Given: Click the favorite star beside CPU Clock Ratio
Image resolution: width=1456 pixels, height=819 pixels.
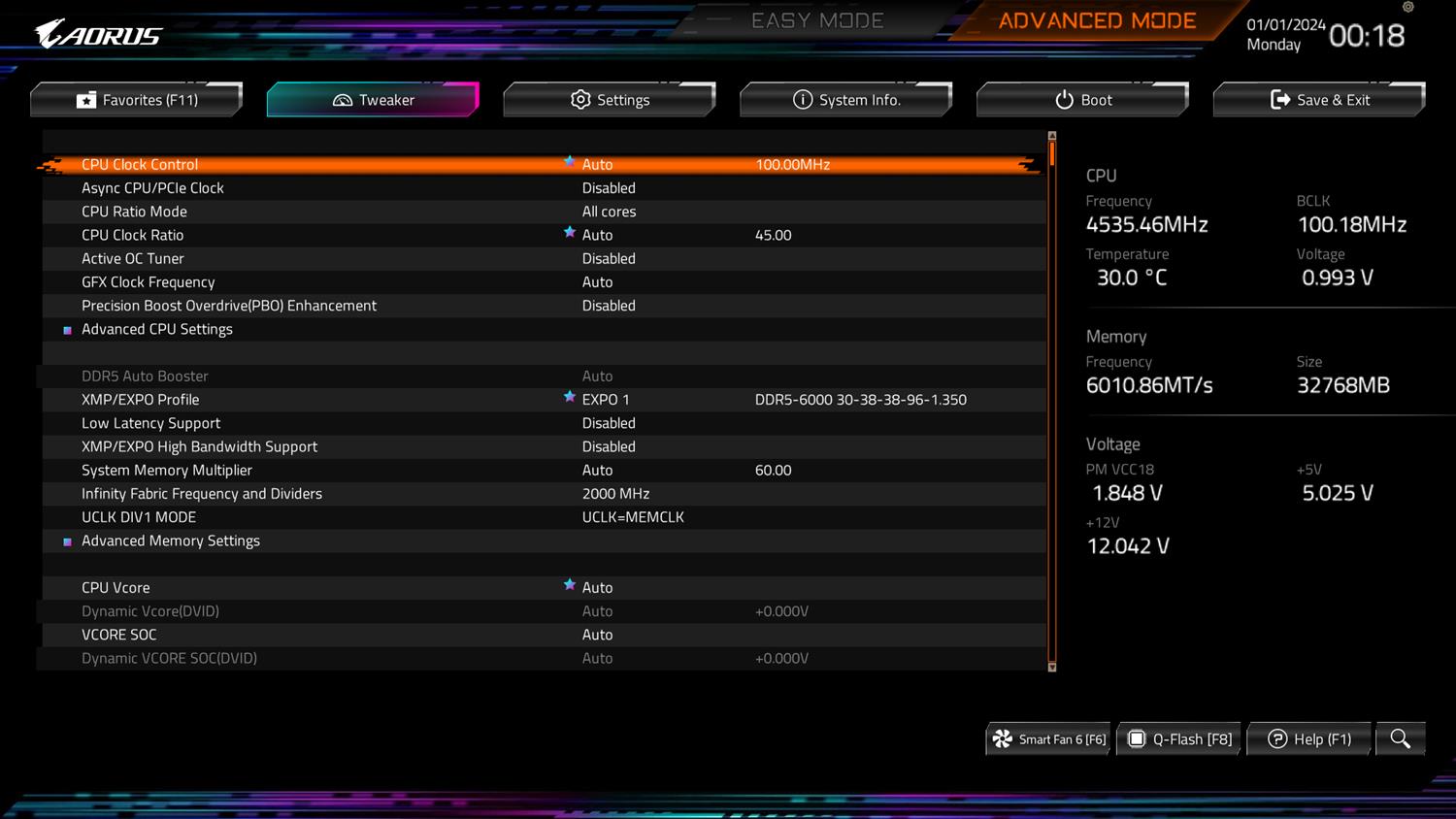Looking at the screenshot, I should 570,233.
